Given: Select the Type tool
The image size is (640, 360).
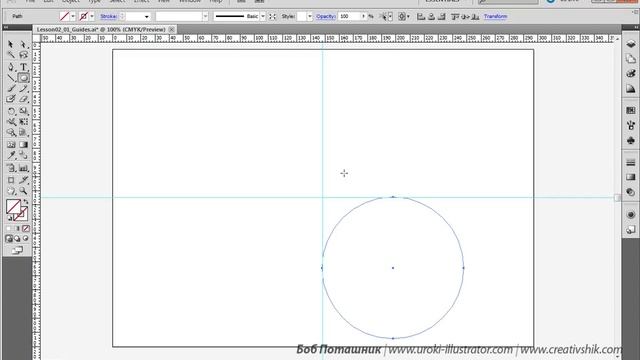Looking at the screenshot, I should (x=24, y=67).
